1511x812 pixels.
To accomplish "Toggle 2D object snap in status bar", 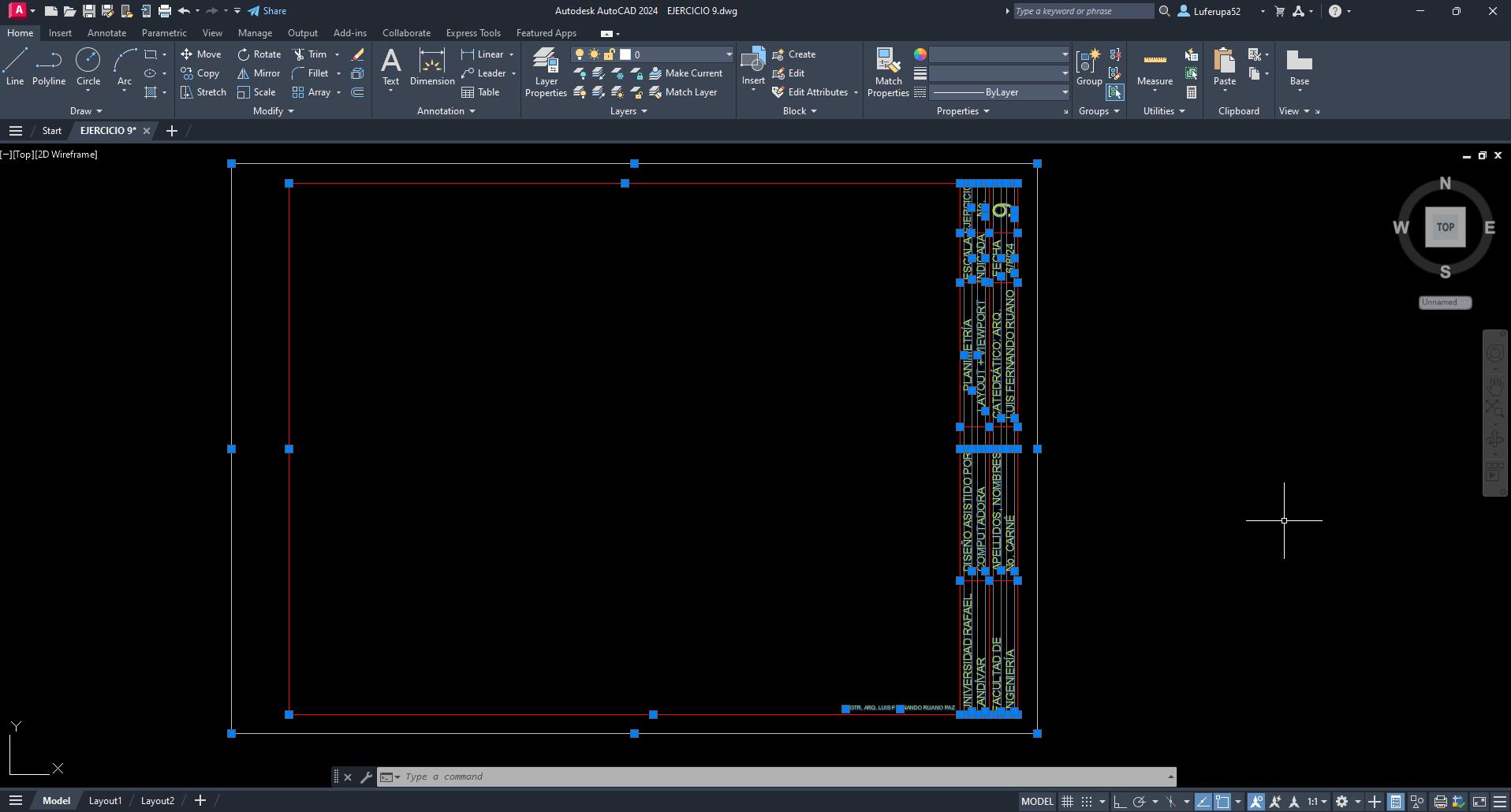I will (x=1222, y=802).
